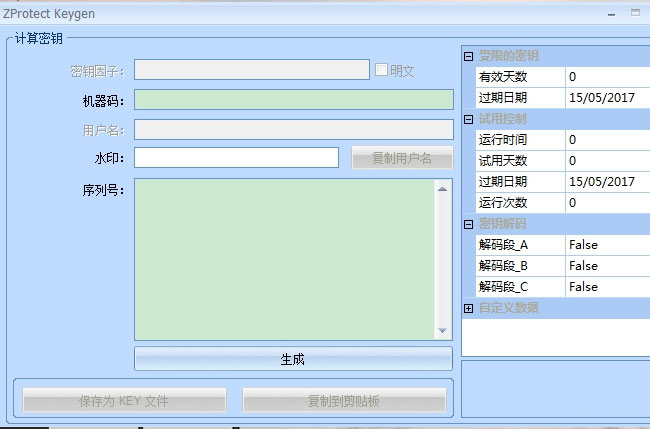Click the 有效天数 property label
The height and width of the screenshot is (429, 650).
tap(503, 77)
